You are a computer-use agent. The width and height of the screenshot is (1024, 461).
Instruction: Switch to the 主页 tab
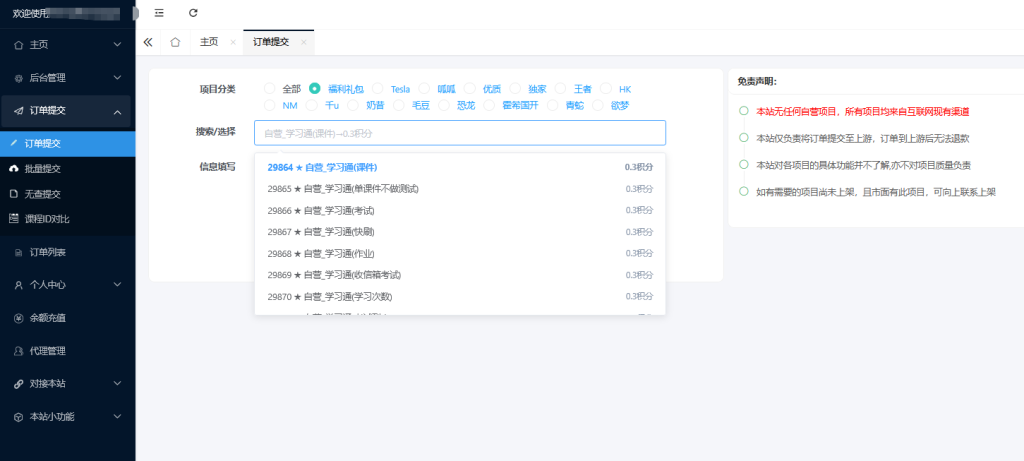[x=209, y=42]
